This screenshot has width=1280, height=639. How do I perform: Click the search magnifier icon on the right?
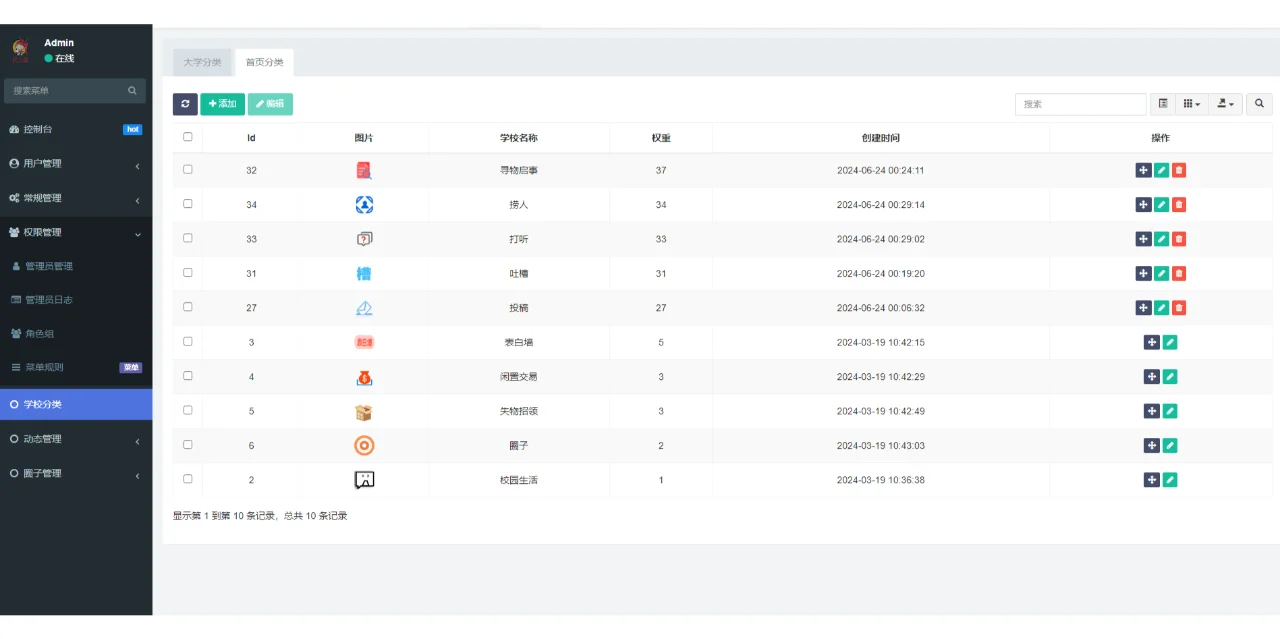point(1258,103)
